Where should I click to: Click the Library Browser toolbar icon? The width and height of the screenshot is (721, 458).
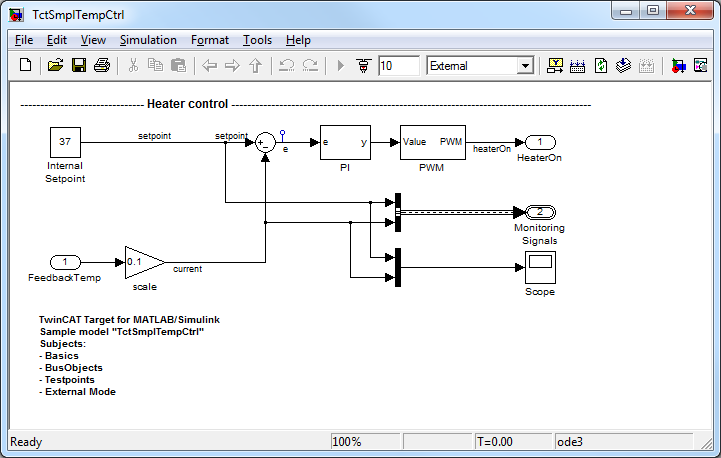[555, 65]
